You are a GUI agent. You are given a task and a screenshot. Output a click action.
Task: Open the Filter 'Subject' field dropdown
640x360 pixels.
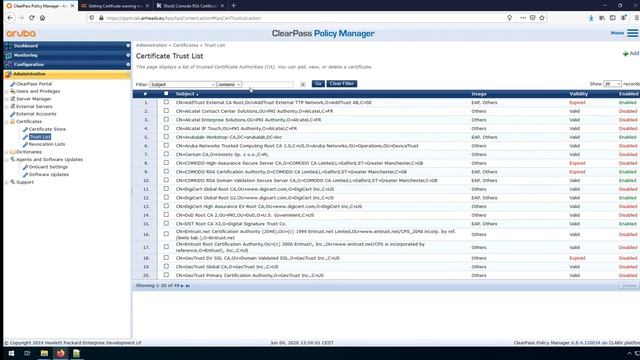pyautogui.click(x=182, y=84)
